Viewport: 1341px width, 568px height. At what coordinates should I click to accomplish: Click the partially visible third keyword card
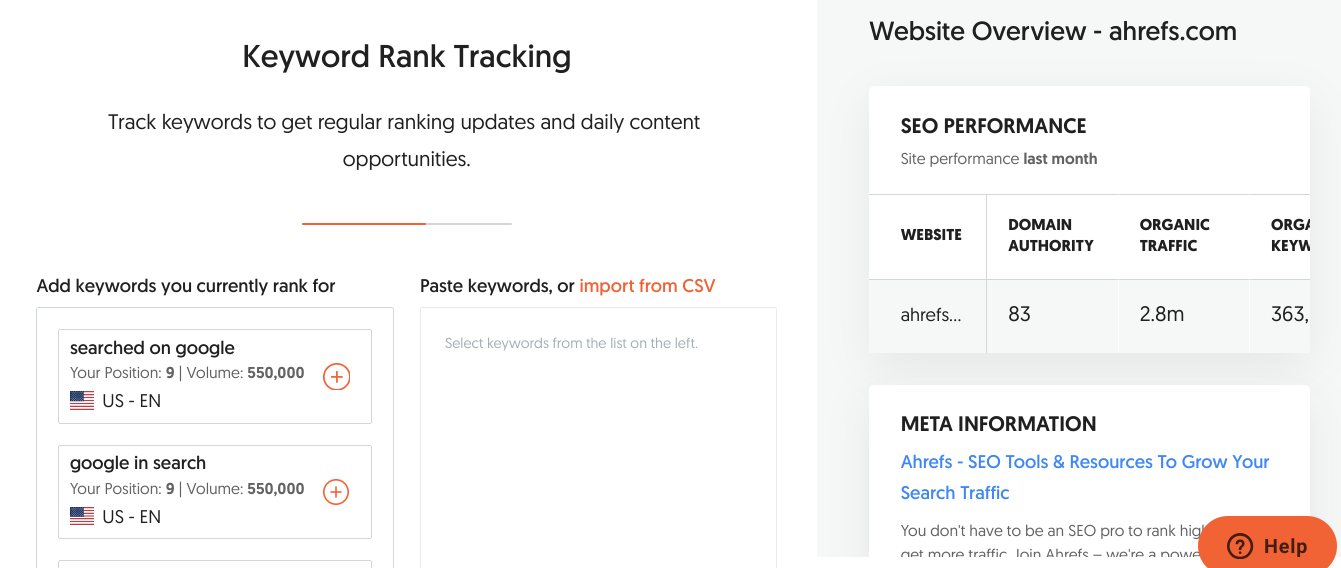[215, 564]
